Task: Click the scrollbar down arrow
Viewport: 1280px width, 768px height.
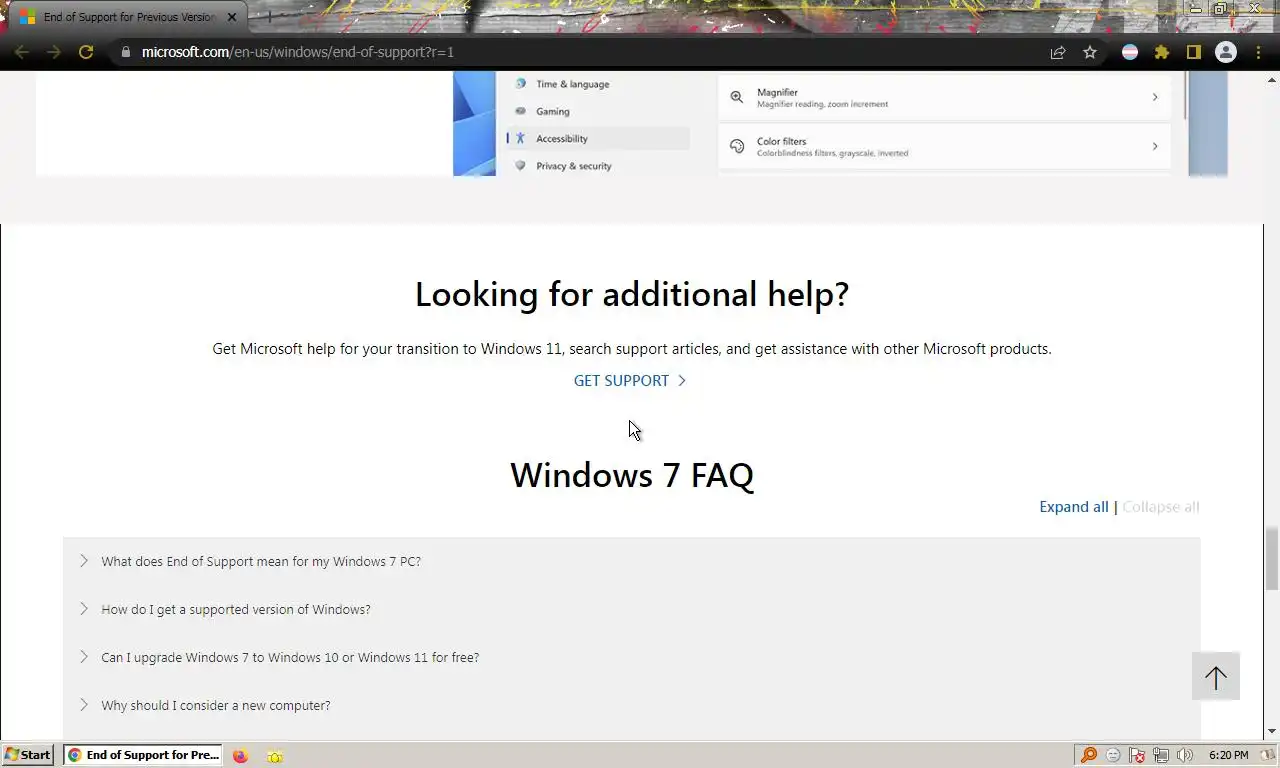Action: (x=1272, y=732)
